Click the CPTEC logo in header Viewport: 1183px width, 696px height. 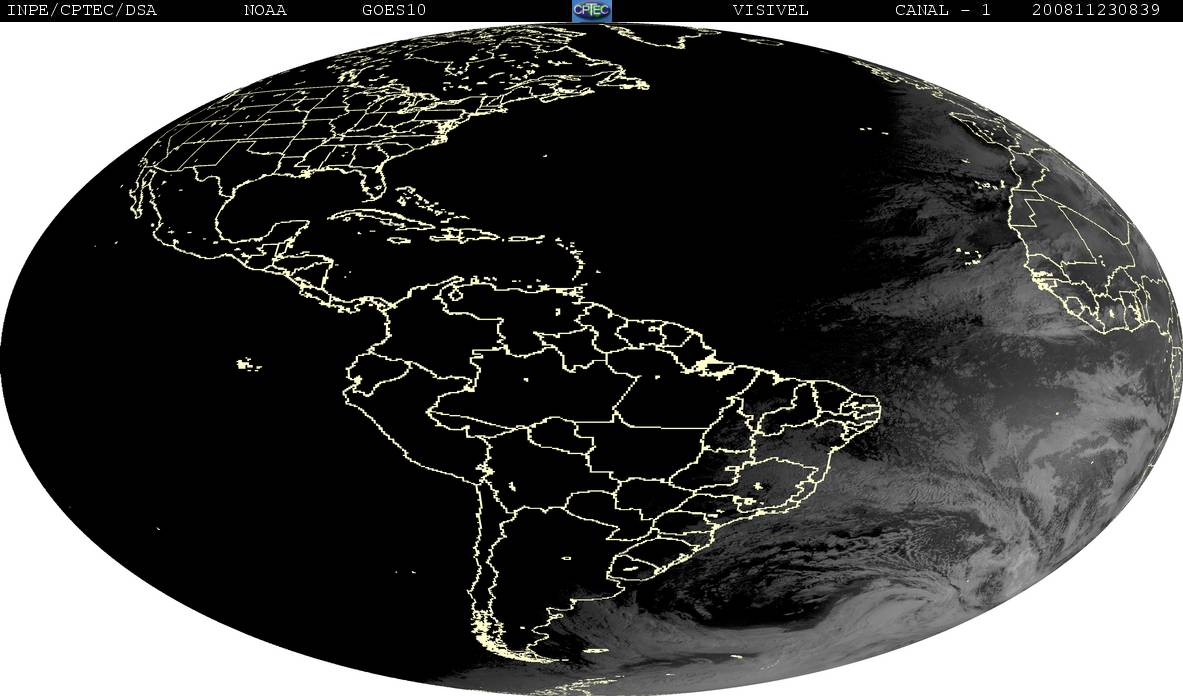(x=592, y=10)
